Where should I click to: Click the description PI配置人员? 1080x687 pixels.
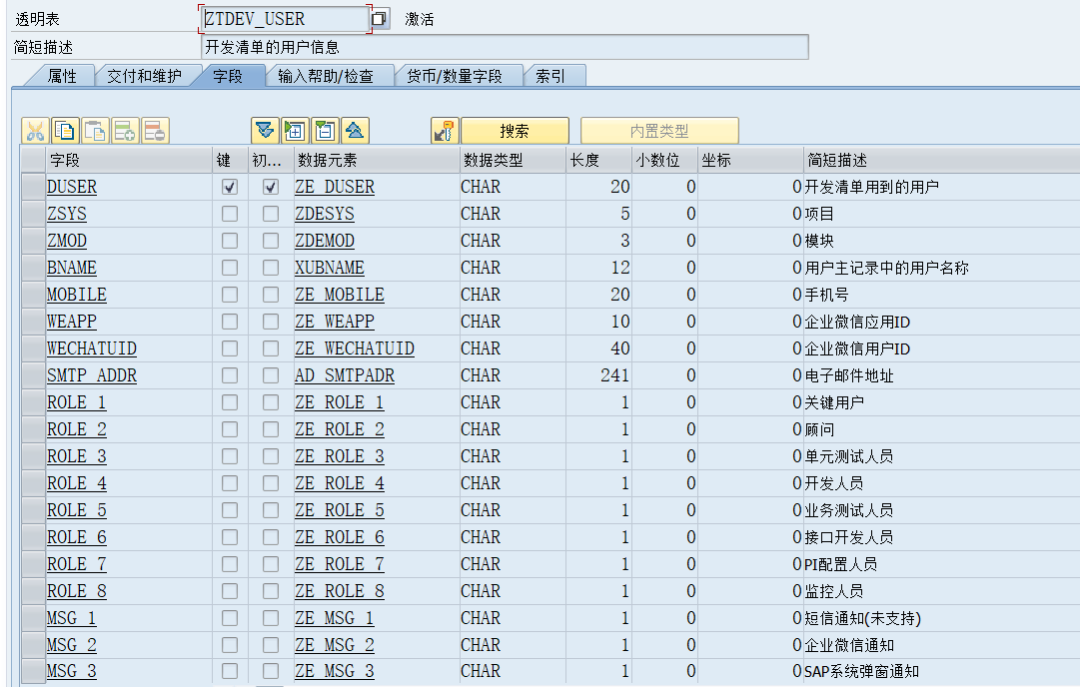pos(840,564)
